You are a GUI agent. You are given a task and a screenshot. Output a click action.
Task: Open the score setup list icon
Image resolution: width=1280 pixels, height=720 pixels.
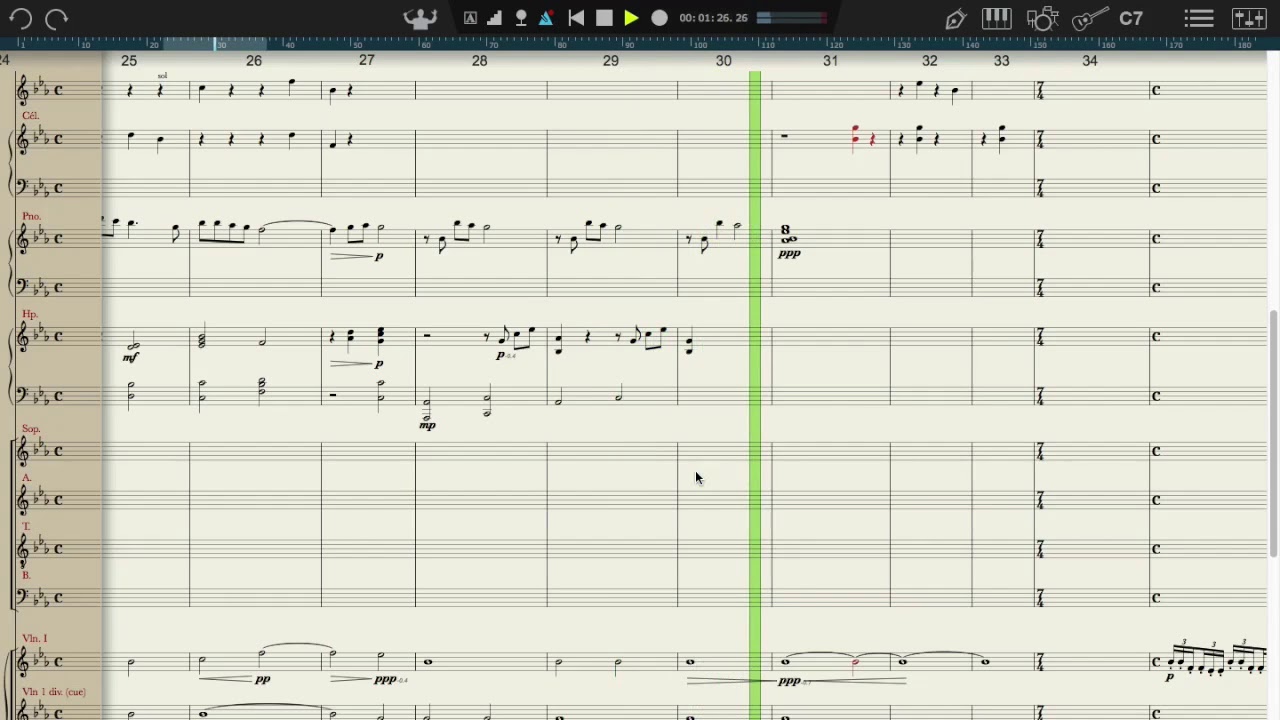click(1199, 18)
